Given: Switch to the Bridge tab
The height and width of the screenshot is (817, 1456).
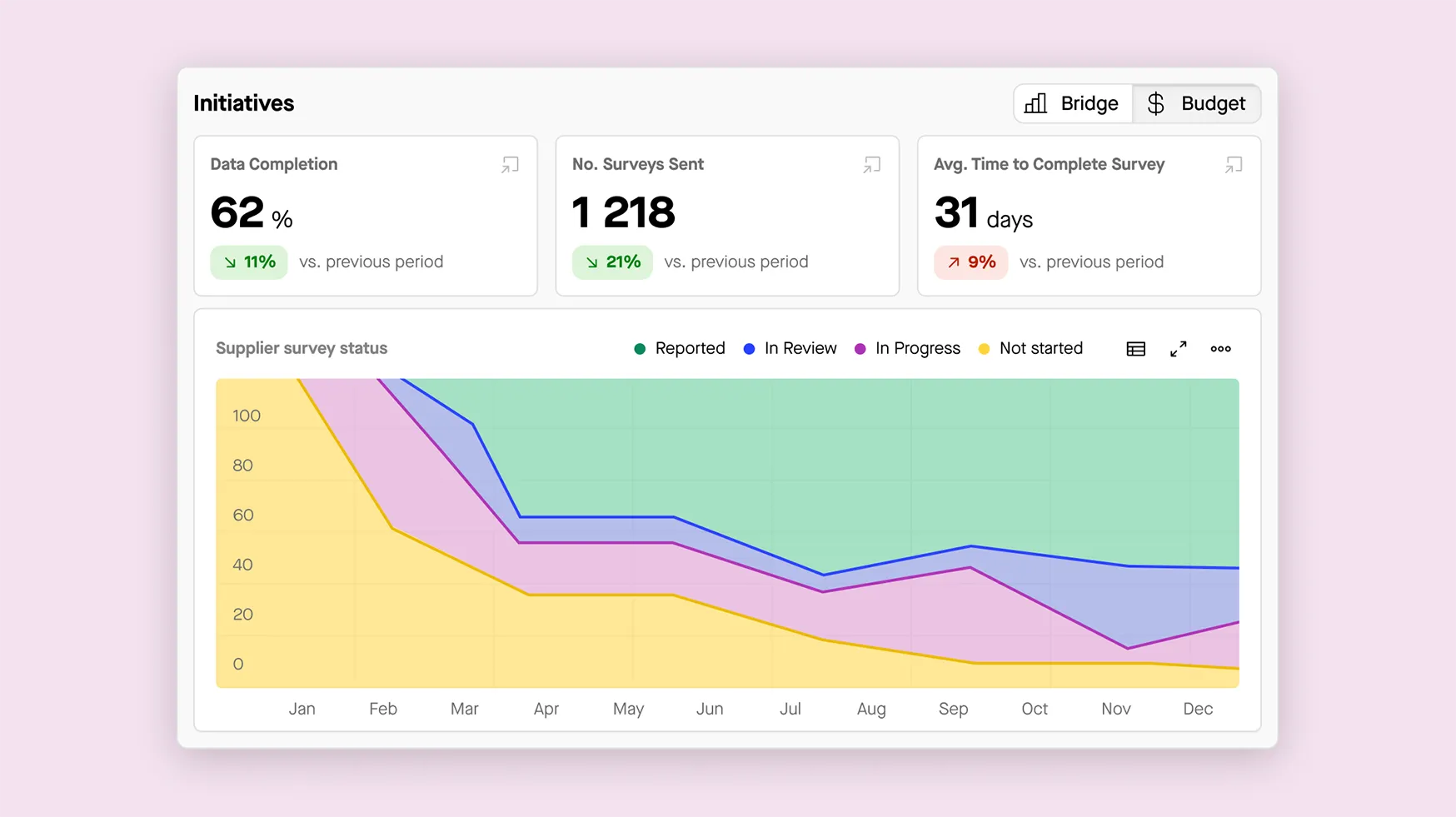Looking at the screenshot, I should 1073,103.
